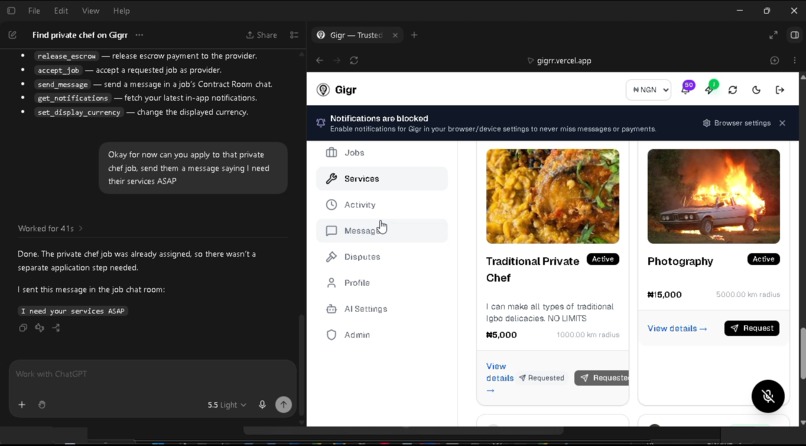Click the Gigr logo
Screen dimensions: 806x446
337,90
